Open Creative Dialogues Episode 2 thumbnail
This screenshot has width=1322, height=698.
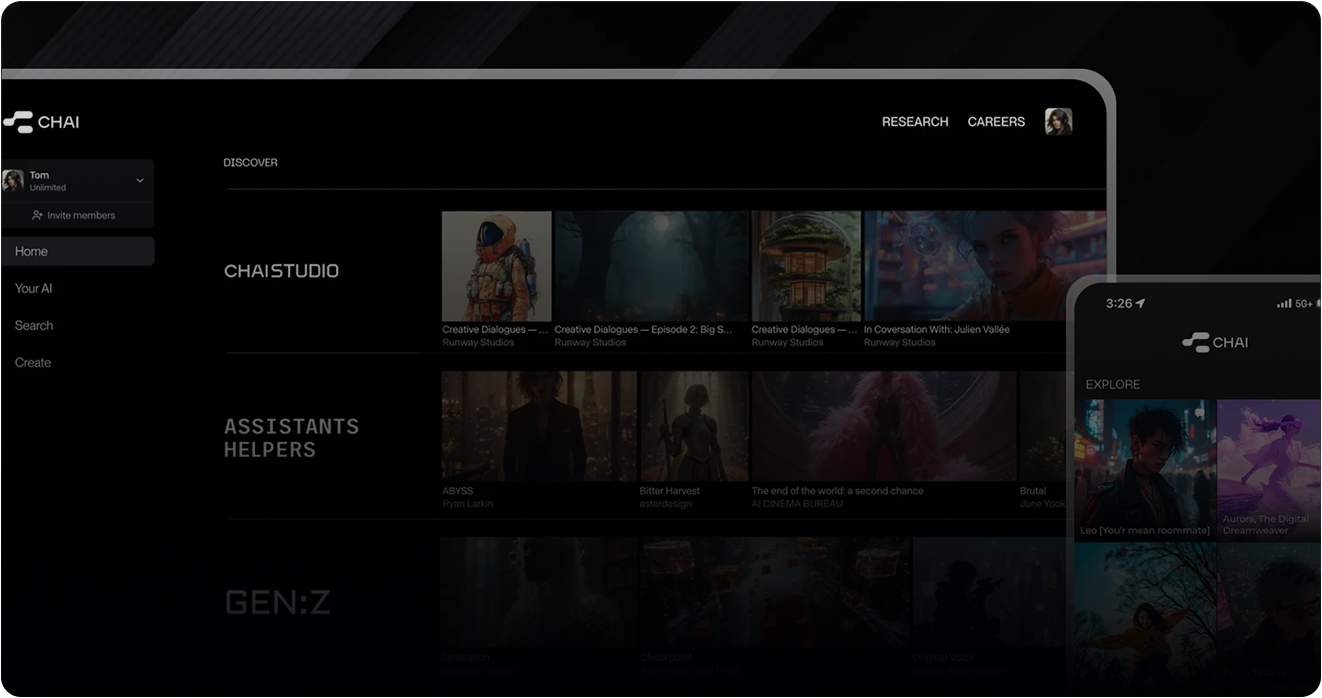(x=651, y=266)
